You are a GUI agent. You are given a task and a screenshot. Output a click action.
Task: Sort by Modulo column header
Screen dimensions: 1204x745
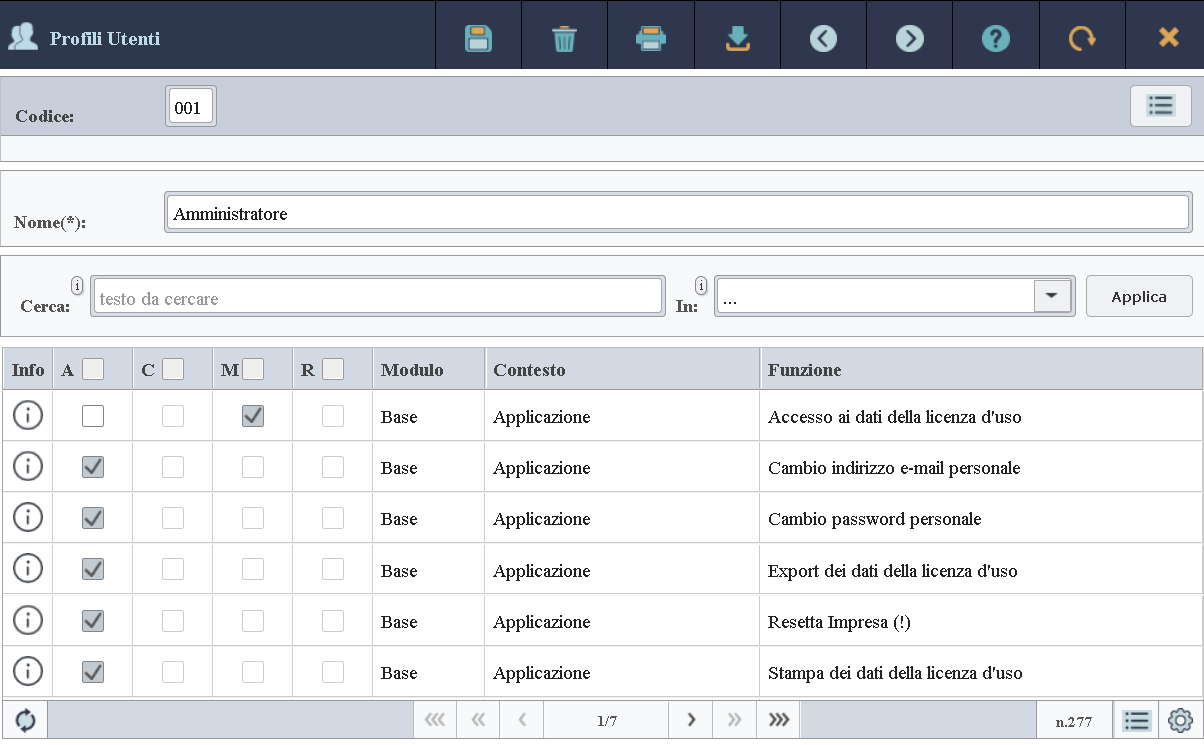click(x=429, y=370)
